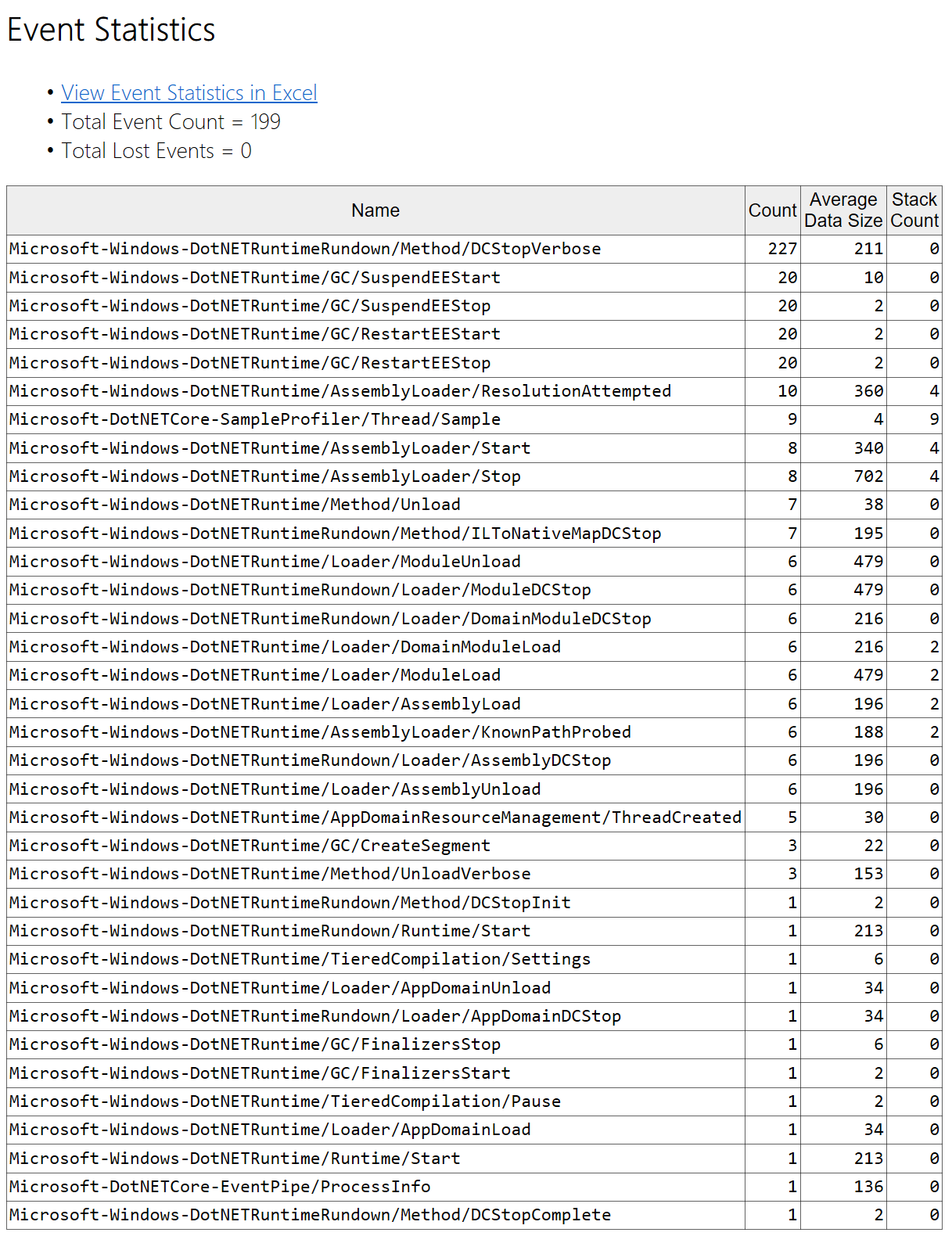
Task: Click the GC/SuspendEEStop row name
Action: [250, 306]
